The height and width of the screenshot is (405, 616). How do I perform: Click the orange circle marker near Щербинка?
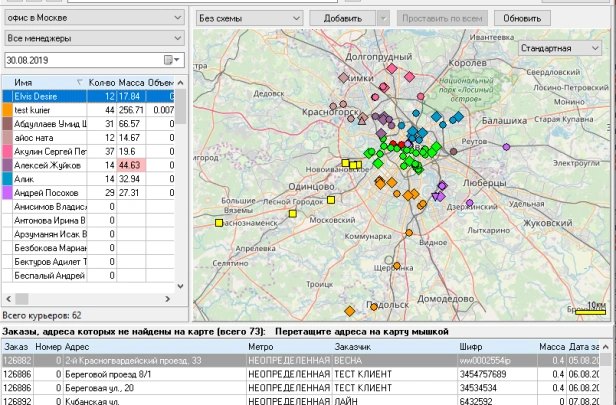(x=397, y=266)
